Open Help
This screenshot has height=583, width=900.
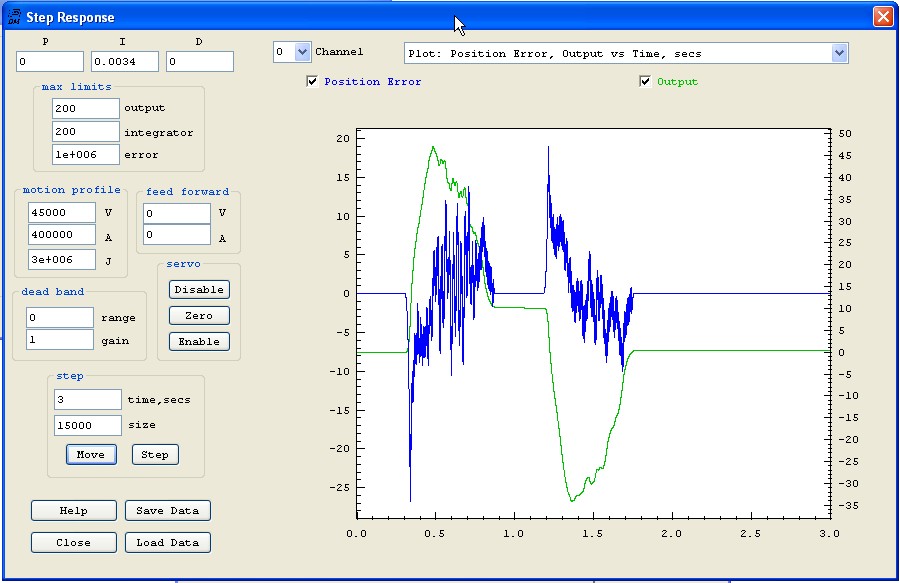pyautogui.click(x=73, y=511)
